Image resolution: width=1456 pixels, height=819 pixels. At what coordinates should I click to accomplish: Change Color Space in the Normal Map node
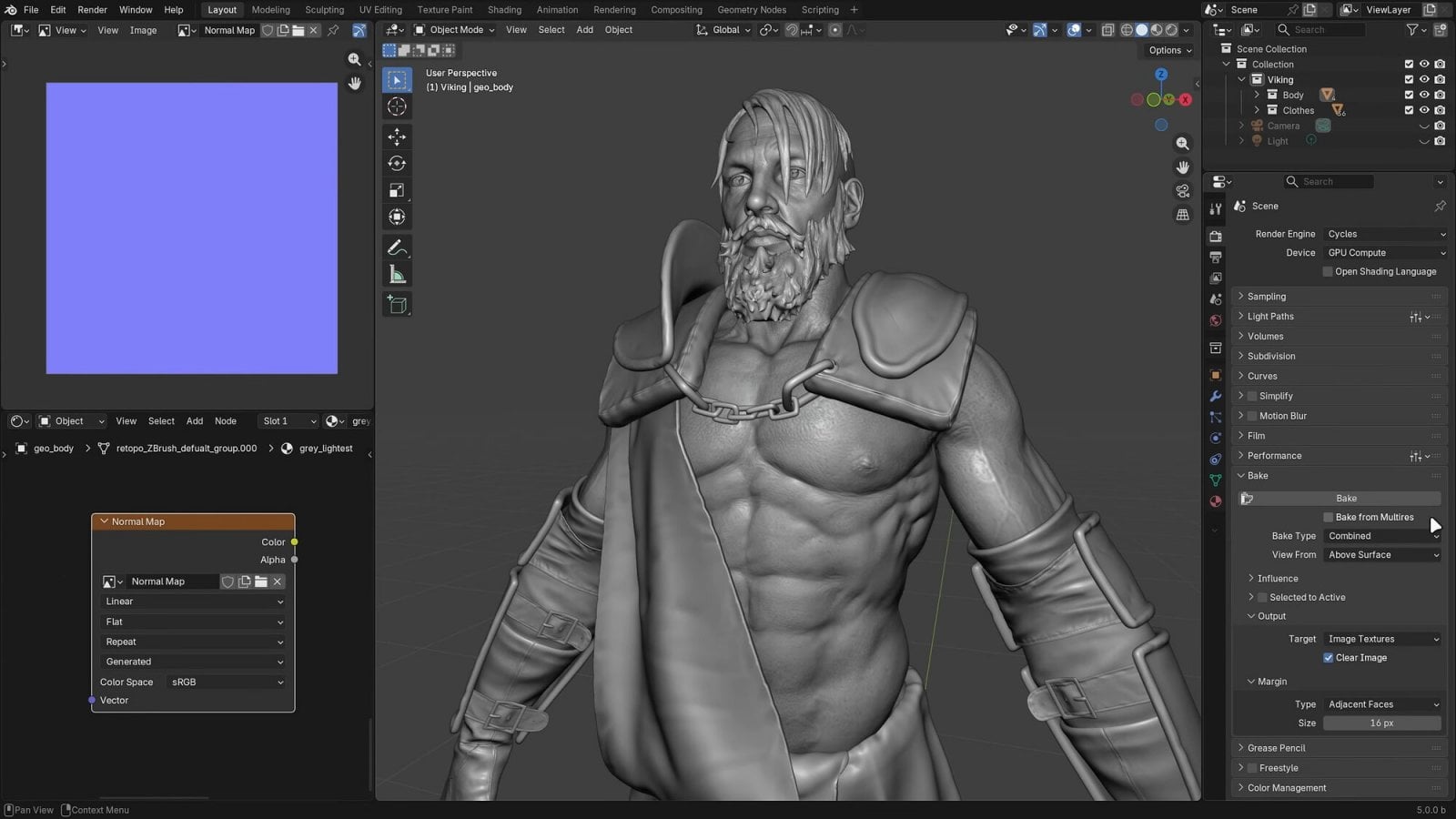[225, 682]
